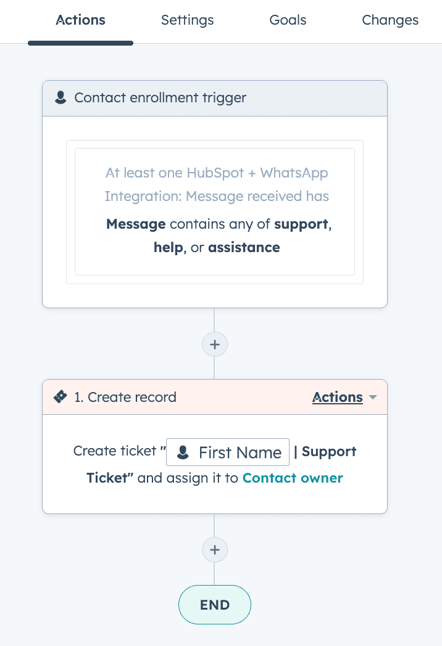
Task: Click the ticket icon beside Create record
Action: 60,397
